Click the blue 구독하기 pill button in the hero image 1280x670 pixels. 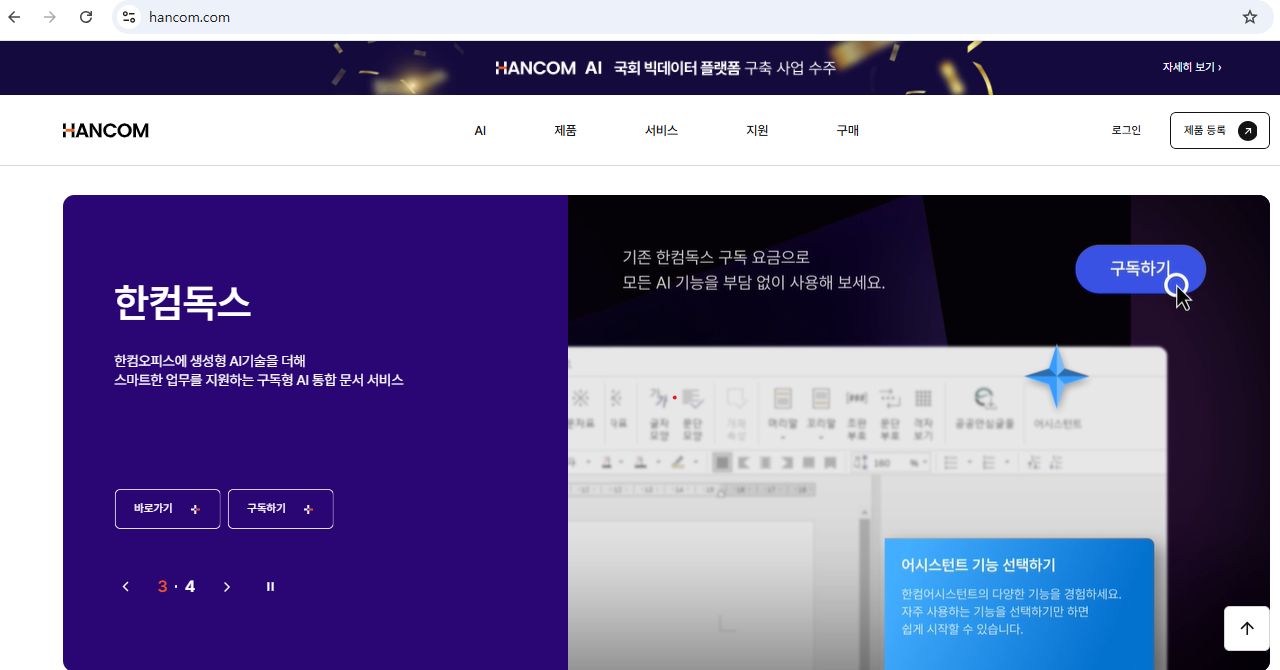[x=1140, y=269]
